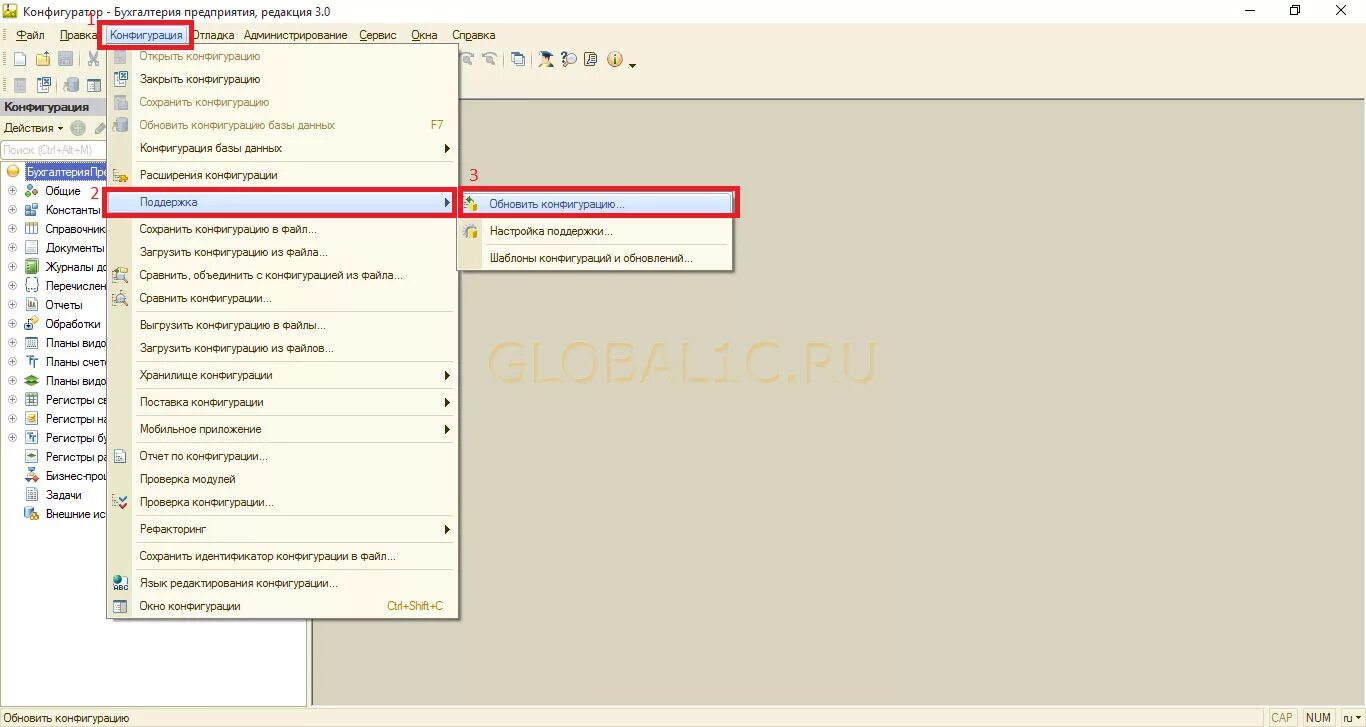
Task: Expand the Общие tree node
Action: click(x=12, y=191)
